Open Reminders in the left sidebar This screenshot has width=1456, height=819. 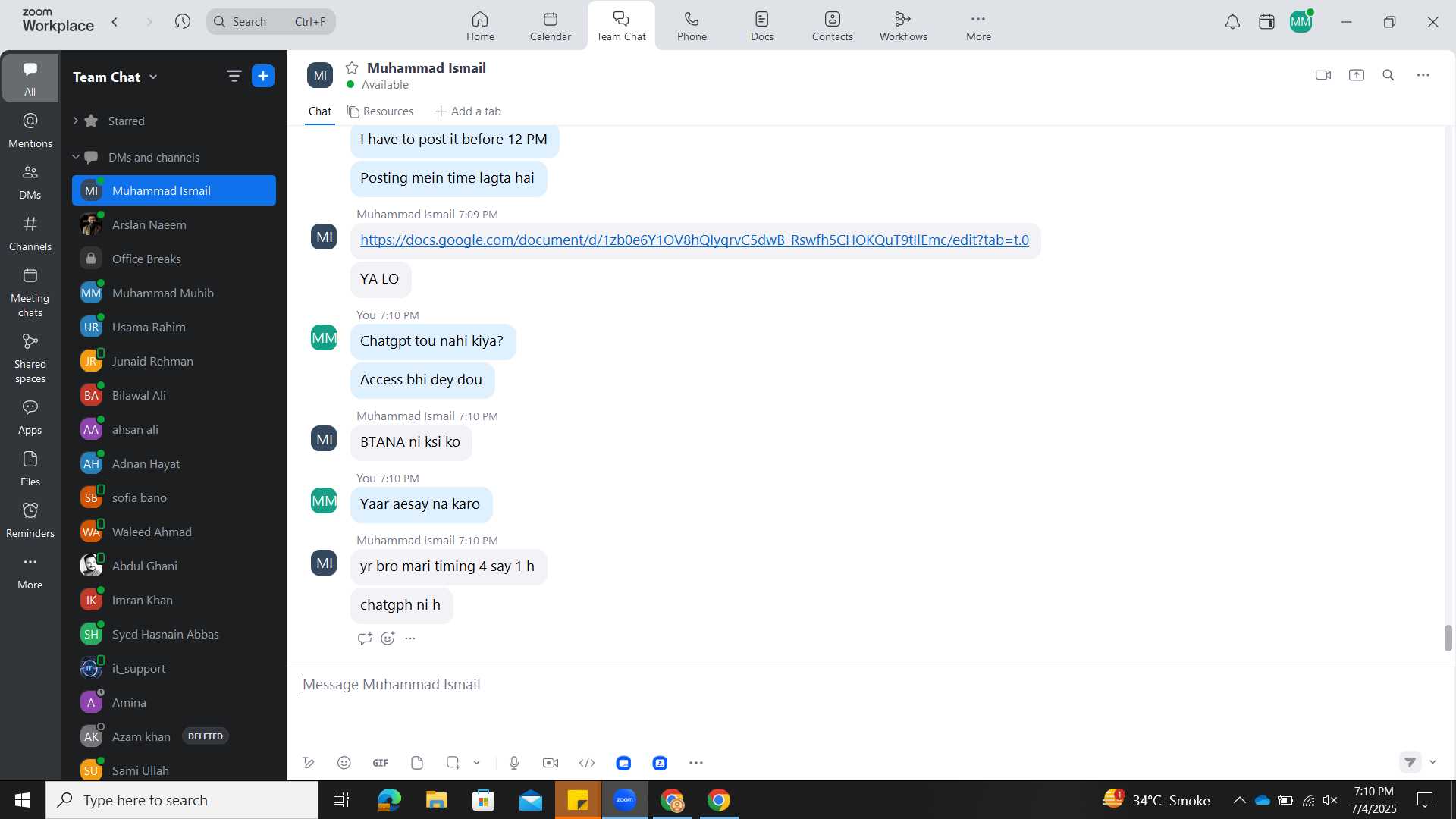30,520
